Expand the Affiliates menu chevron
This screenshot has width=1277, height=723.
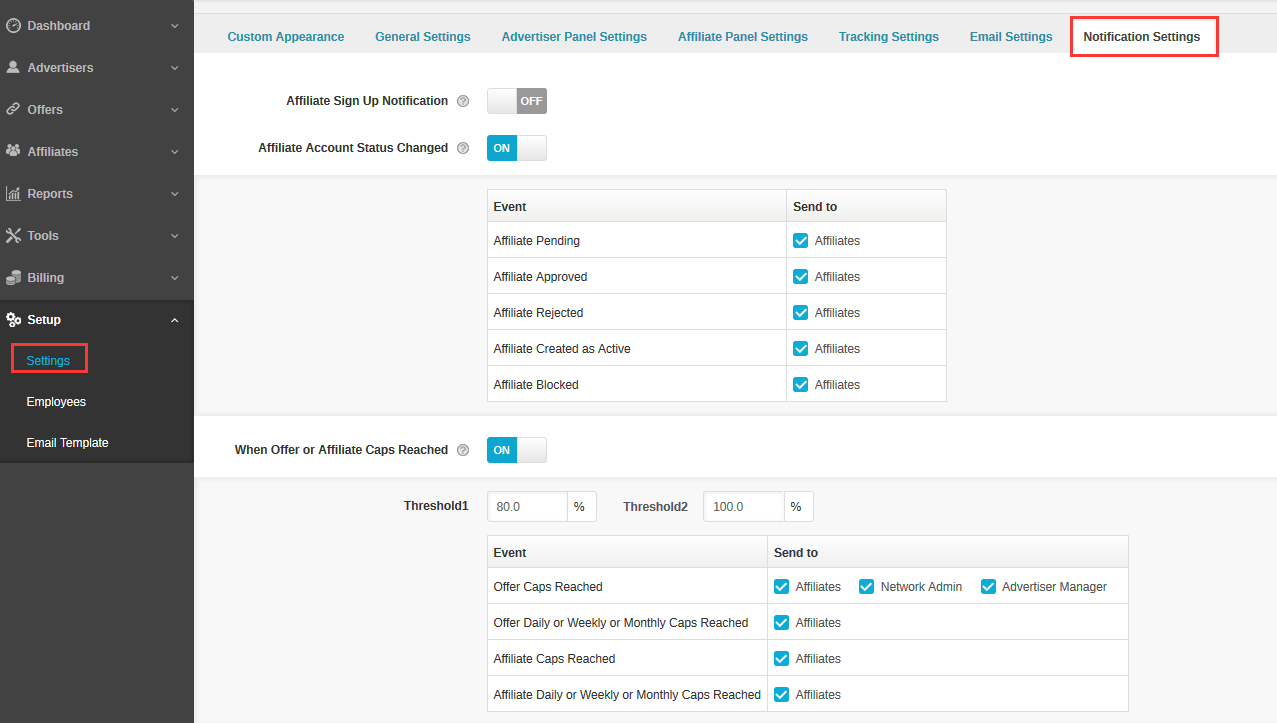175,152
